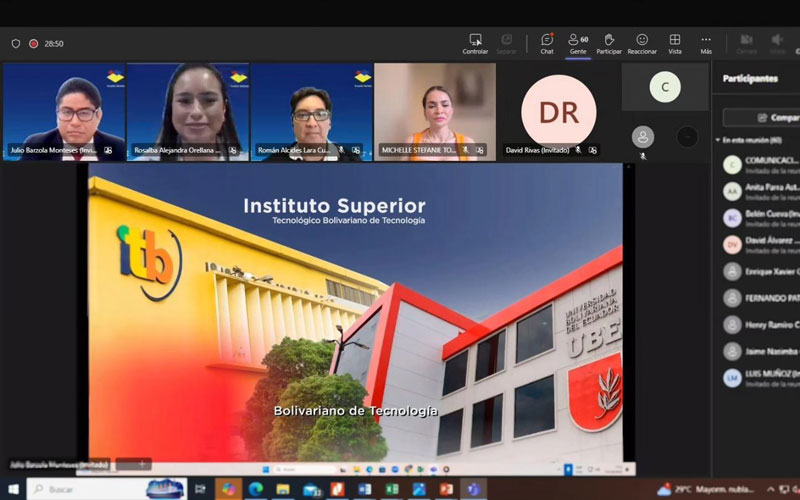Click the Controlar take control icon
Image resolution: width=800 pixels, height=500 pixels.
click(475, 42)
